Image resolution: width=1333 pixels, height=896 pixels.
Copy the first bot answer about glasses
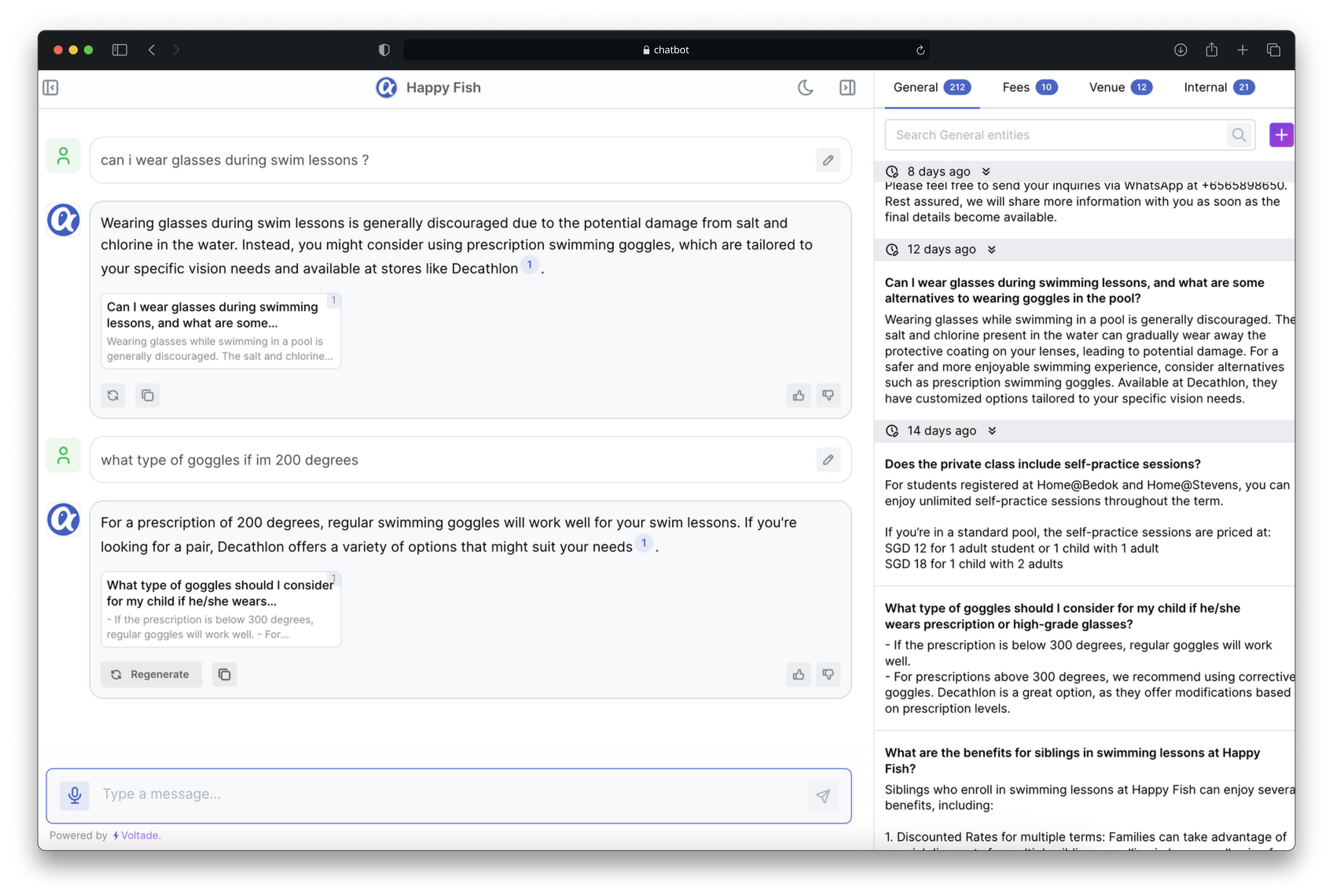click(x=148, y=395)
